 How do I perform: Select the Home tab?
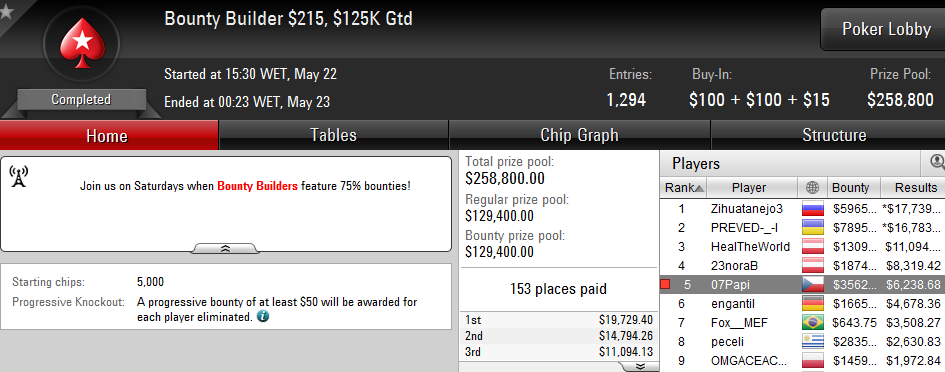pos(108,135)
